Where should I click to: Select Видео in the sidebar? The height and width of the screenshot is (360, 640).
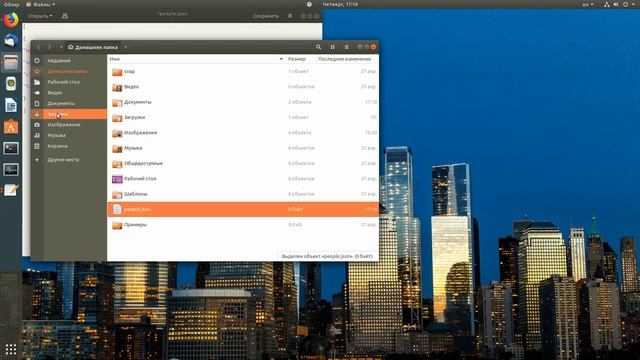(x=69, y=93)
